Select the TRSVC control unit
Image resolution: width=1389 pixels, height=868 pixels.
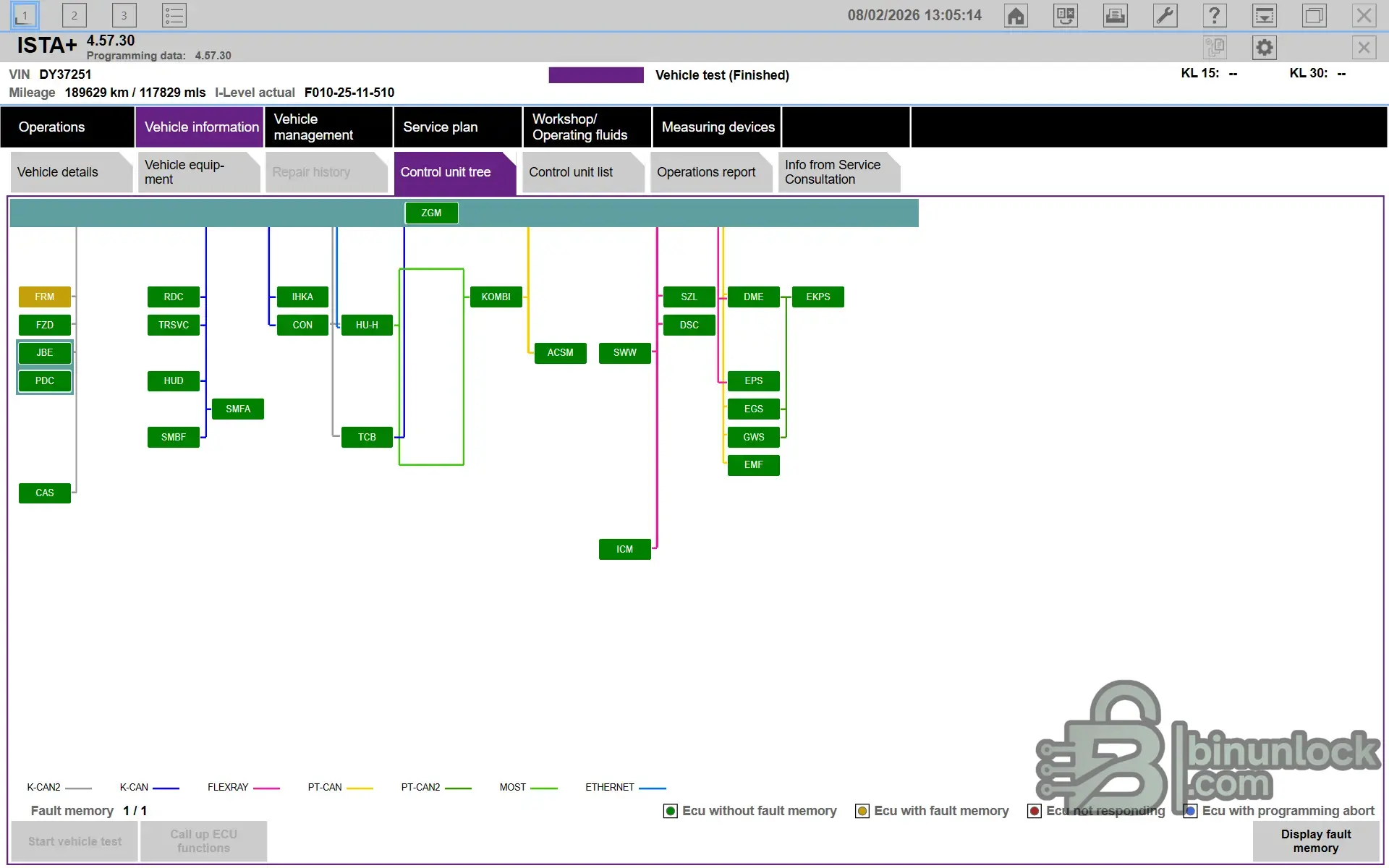pos(174,325)
